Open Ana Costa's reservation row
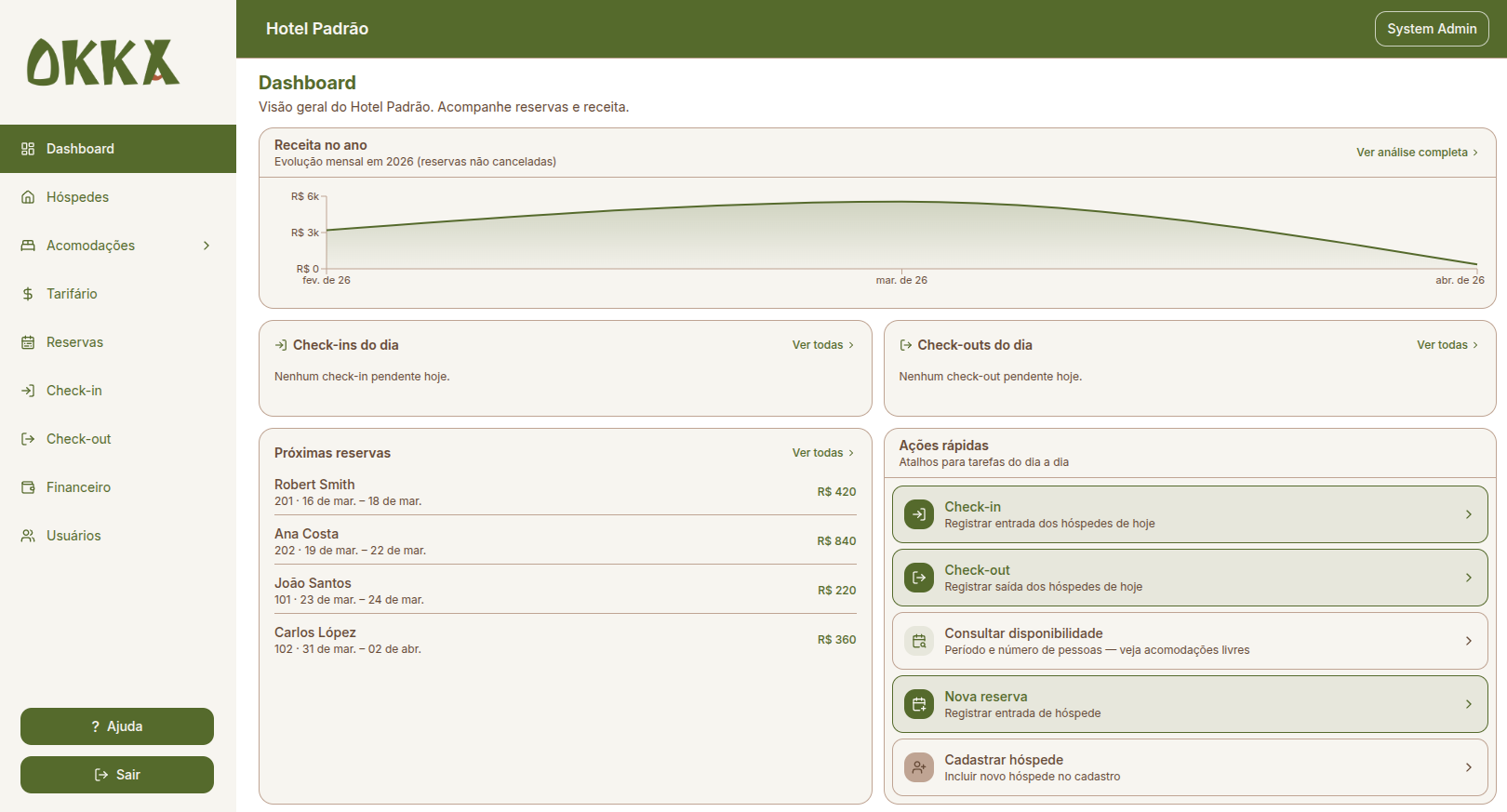The width and height of the screenshot is (1507, 812). pos(566,541)
